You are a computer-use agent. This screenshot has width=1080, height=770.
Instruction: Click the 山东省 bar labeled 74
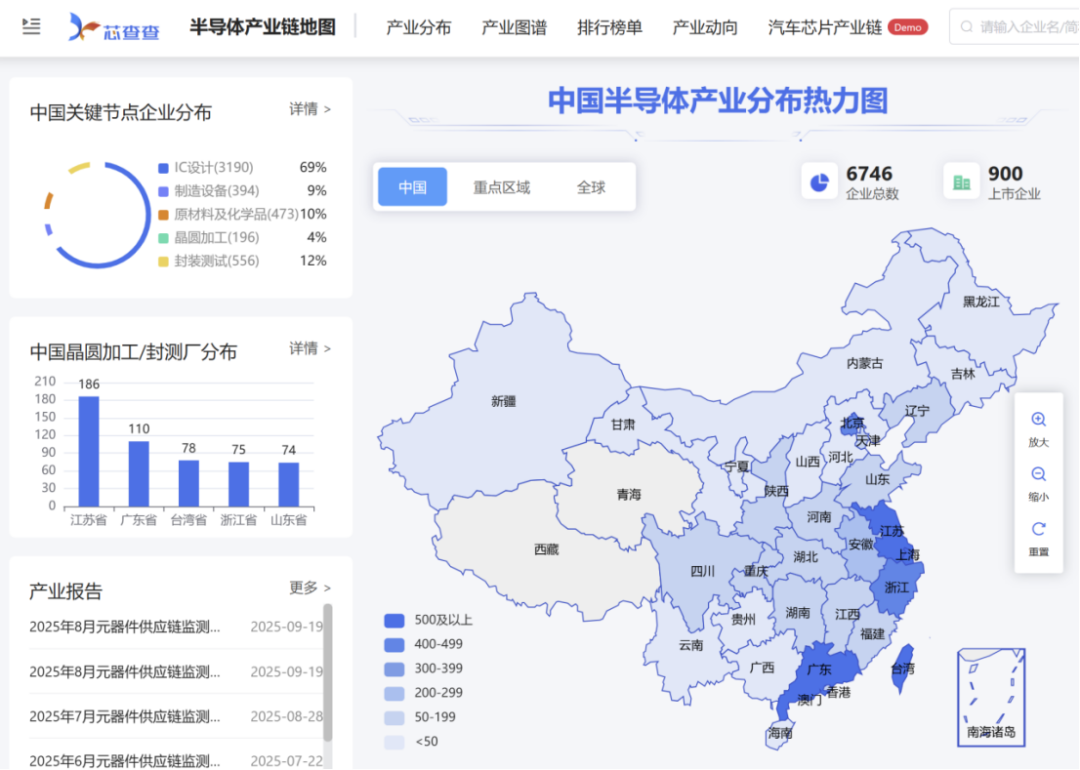(x=289, y=484)
